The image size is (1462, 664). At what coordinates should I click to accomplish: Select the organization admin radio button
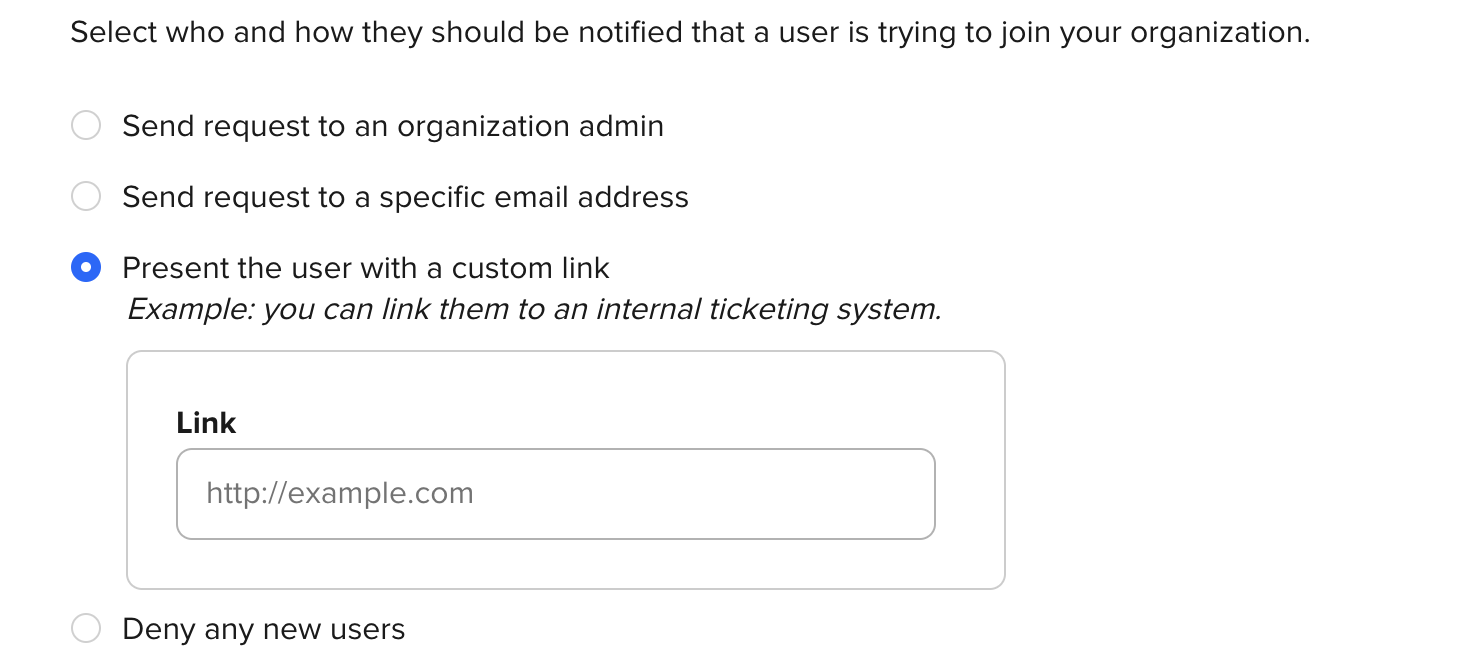point(86,126)
